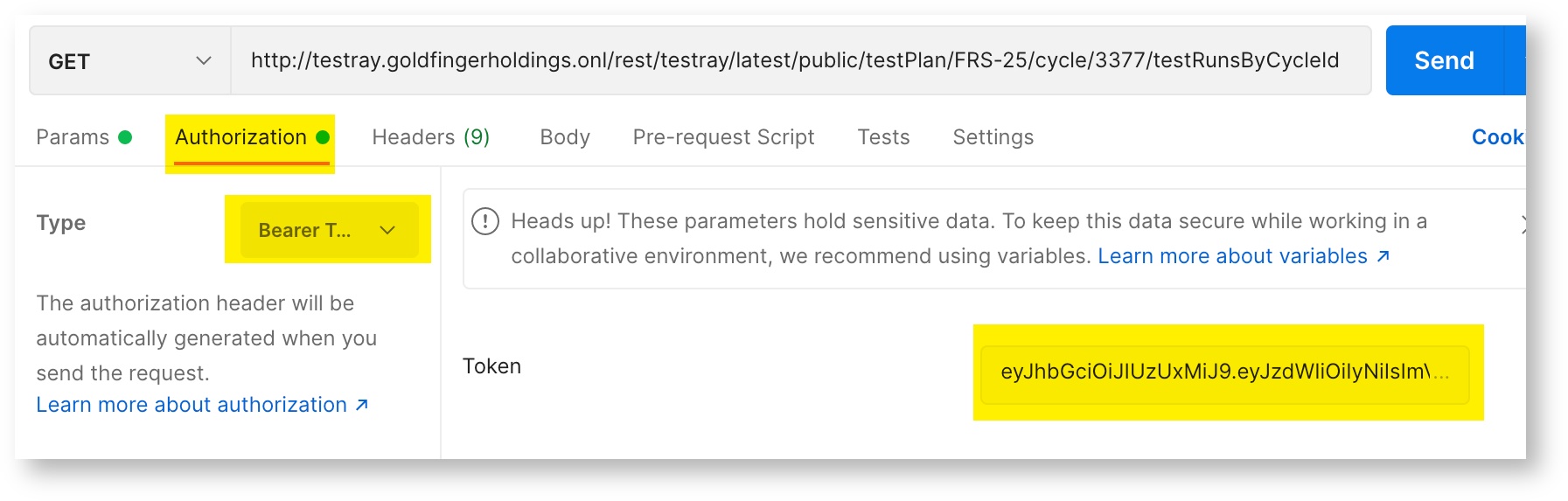Open Learn more about authorization link
The image size is (1568, 501).
tap(192, 405)
